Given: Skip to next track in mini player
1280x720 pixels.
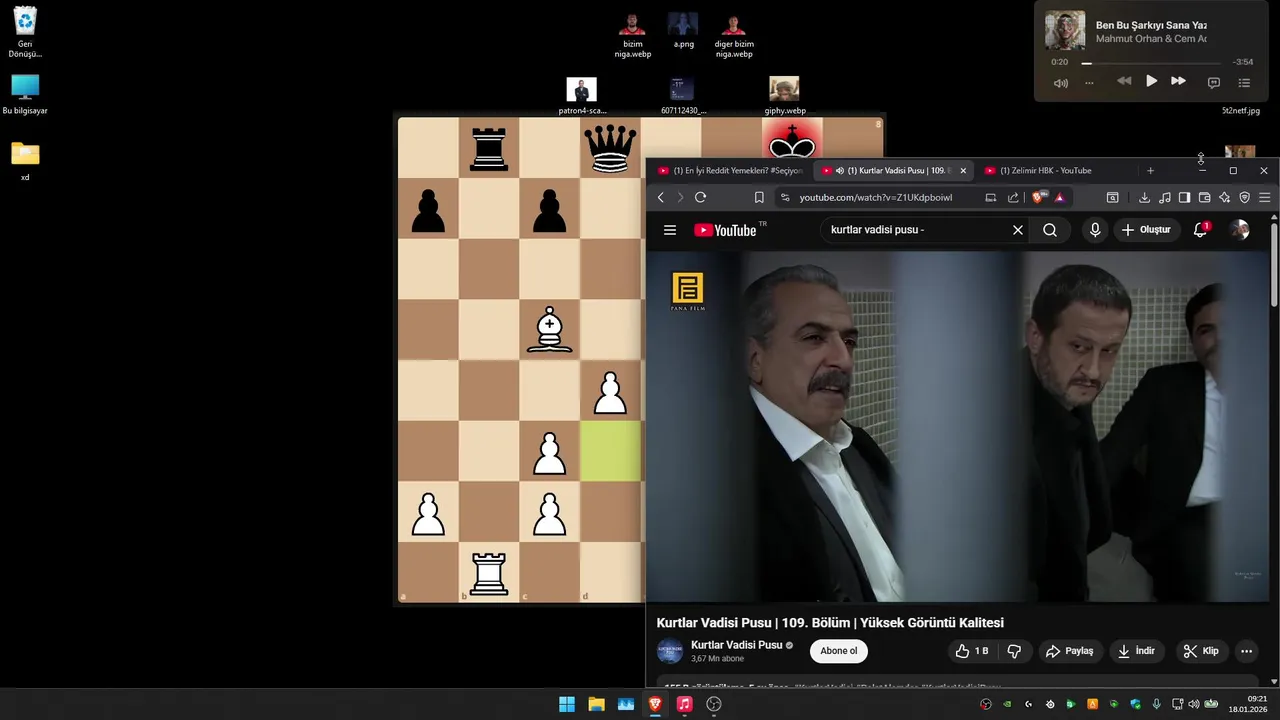Looking at the screenshot, I should pos(1178,81).
